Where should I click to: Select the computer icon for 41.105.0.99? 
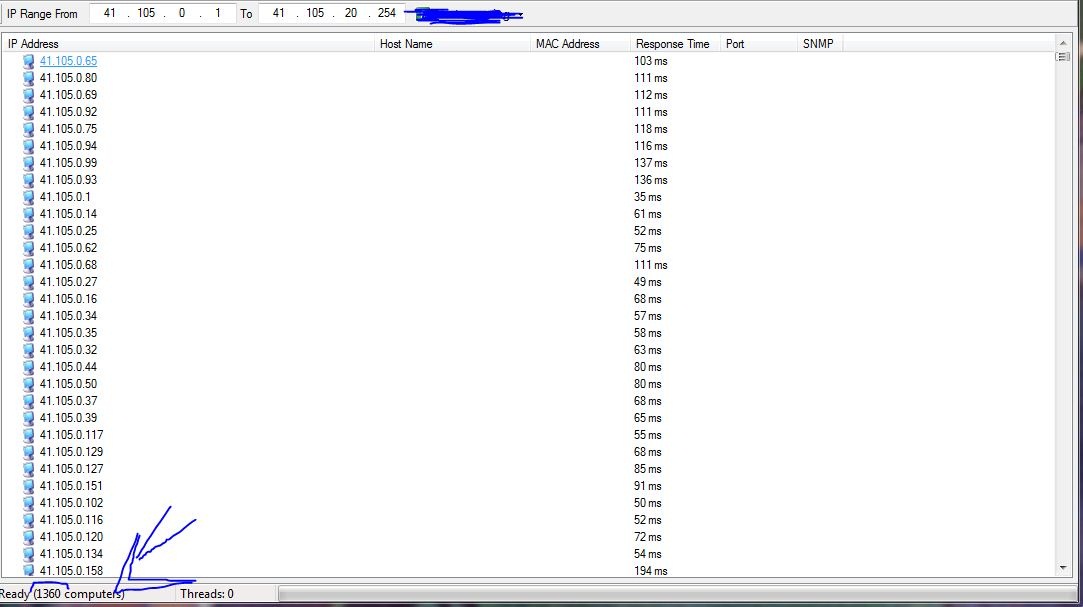[29, 163]
